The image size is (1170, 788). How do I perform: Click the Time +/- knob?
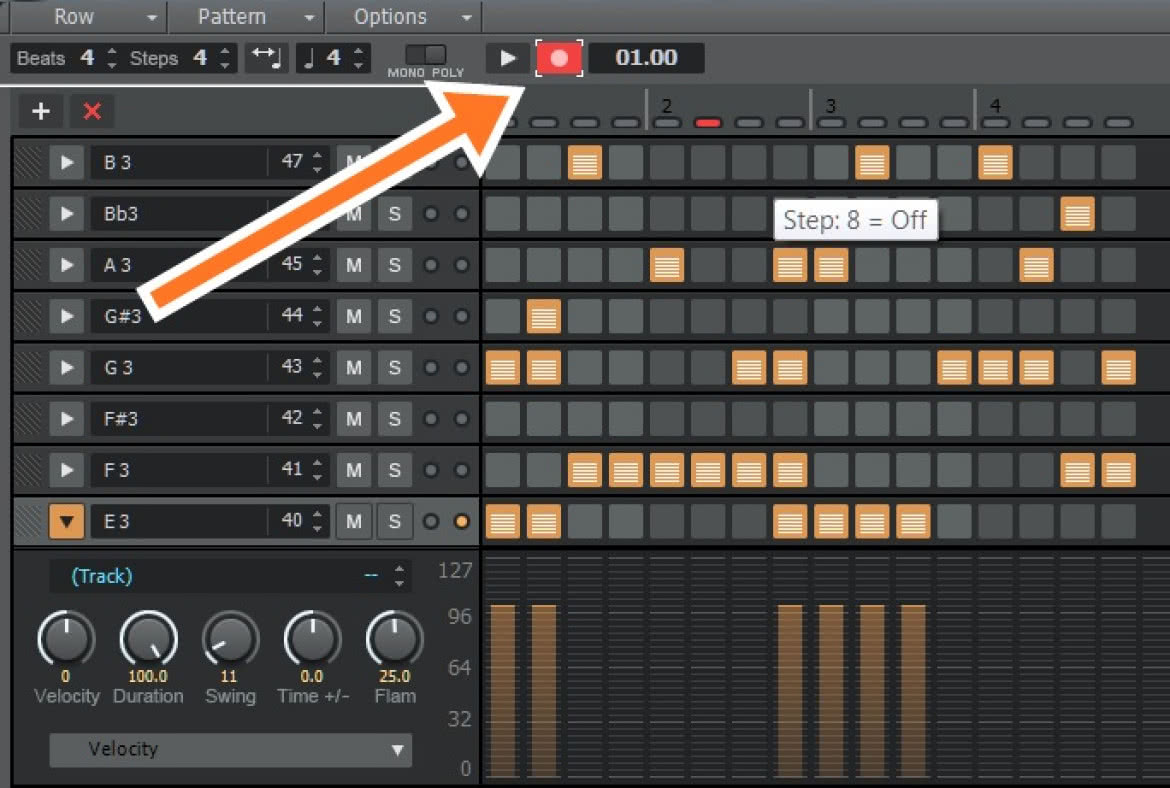pos(313,639)
